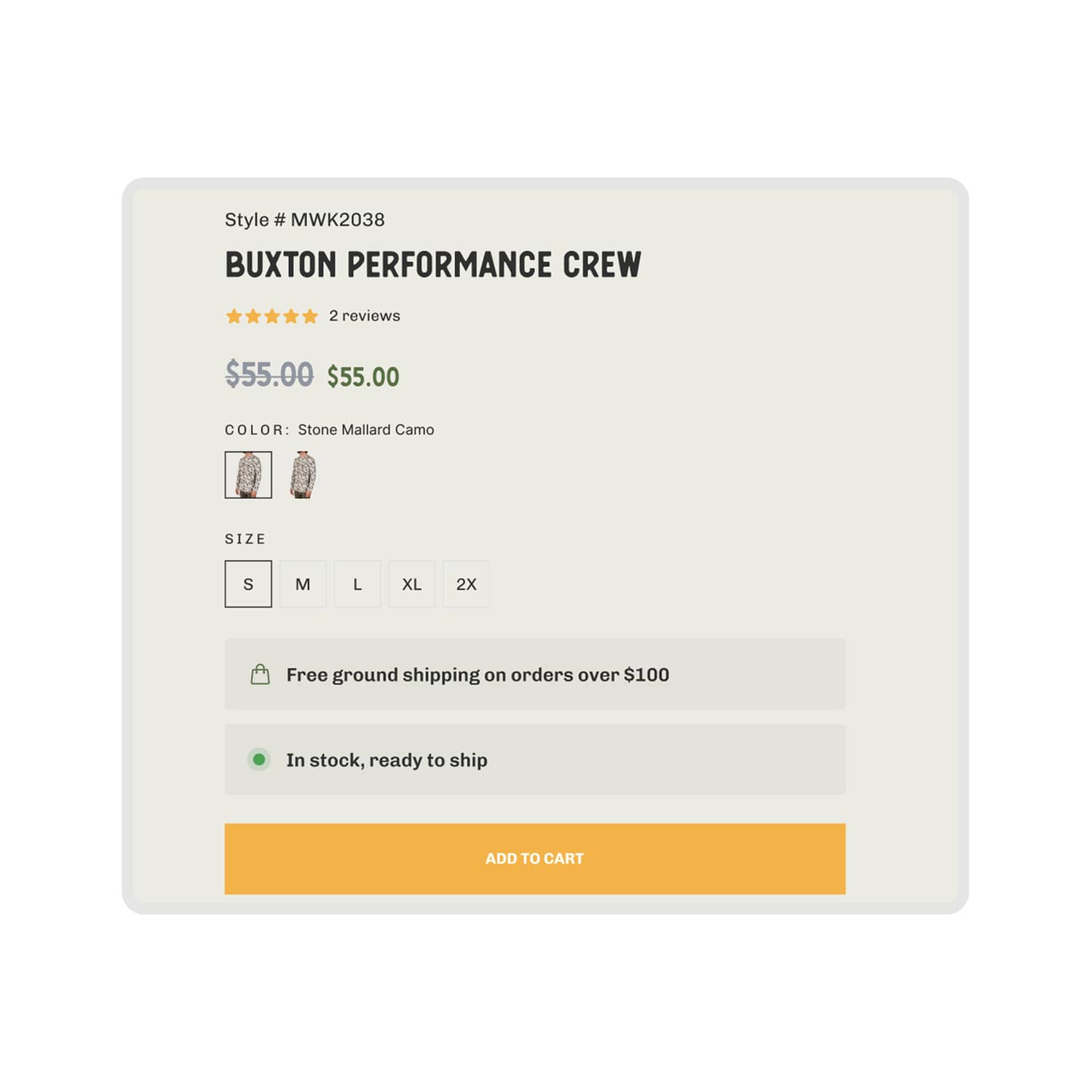Select the Stone Mallard Camo front-view swatch
The width and height of the screenshot is (1092, 1092).
pos(248,473)
